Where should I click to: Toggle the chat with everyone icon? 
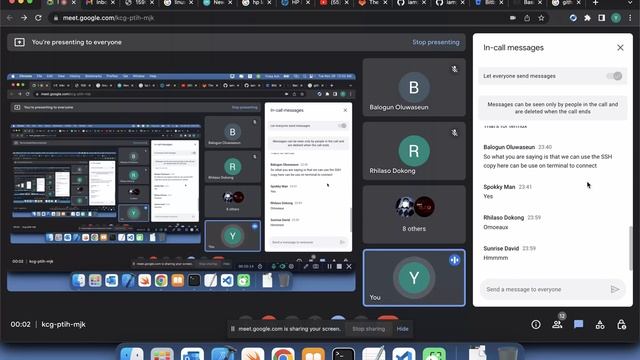578,324
